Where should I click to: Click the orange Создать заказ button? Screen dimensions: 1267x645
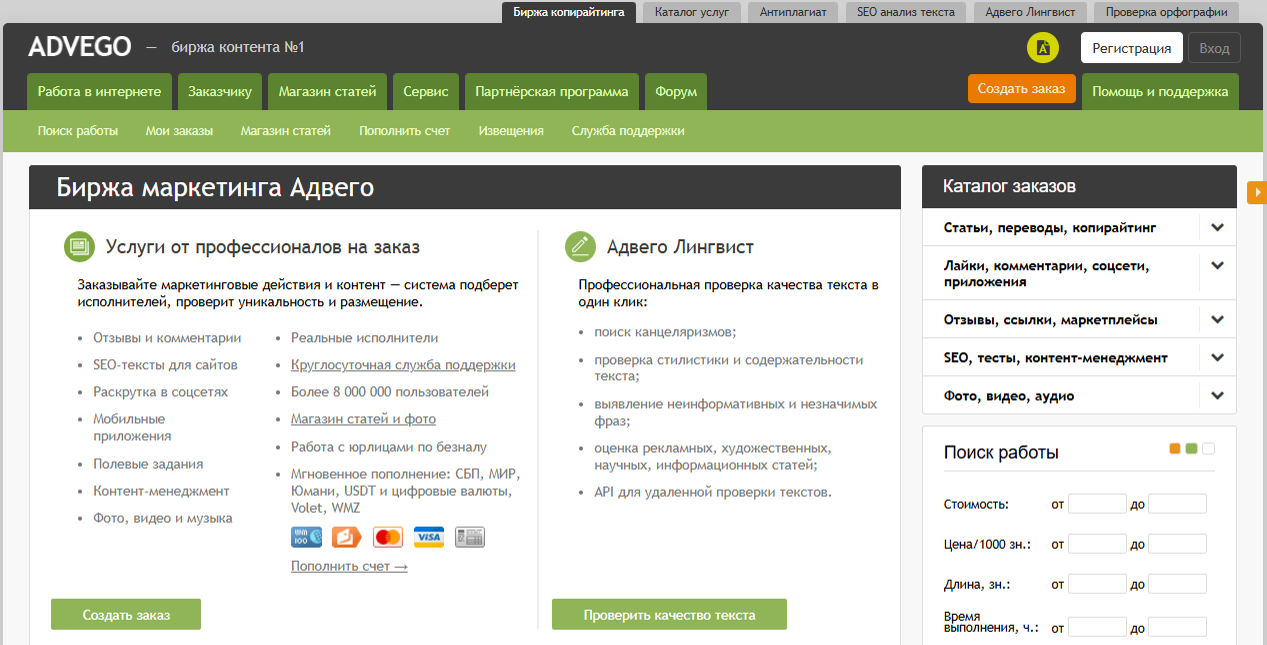(x=1021, y=89)
